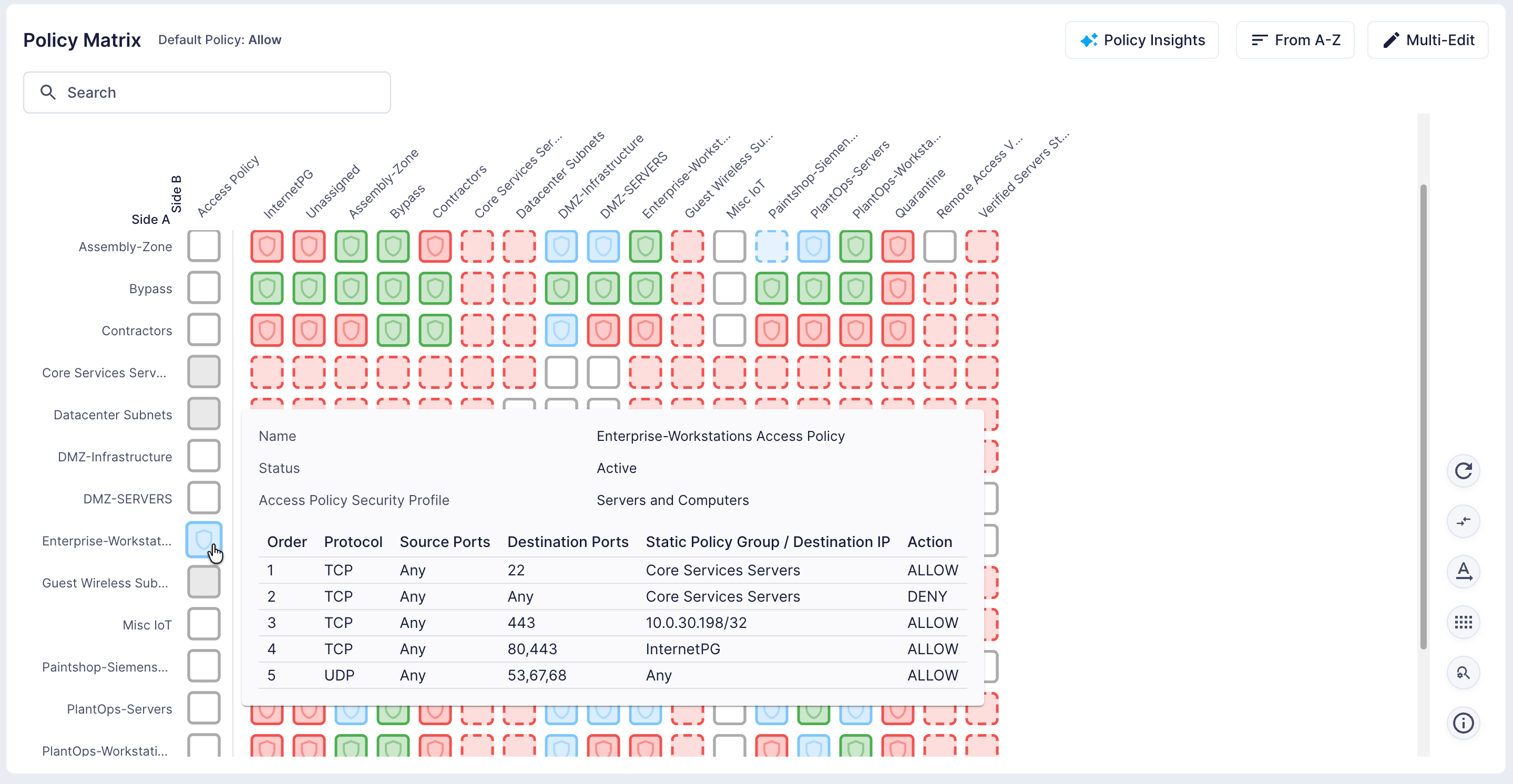This screenshot has height=784, width=1513.
Task: Click the refresh icon in right toolbar
Action: pyautogui.click(x=1463, y=471)
